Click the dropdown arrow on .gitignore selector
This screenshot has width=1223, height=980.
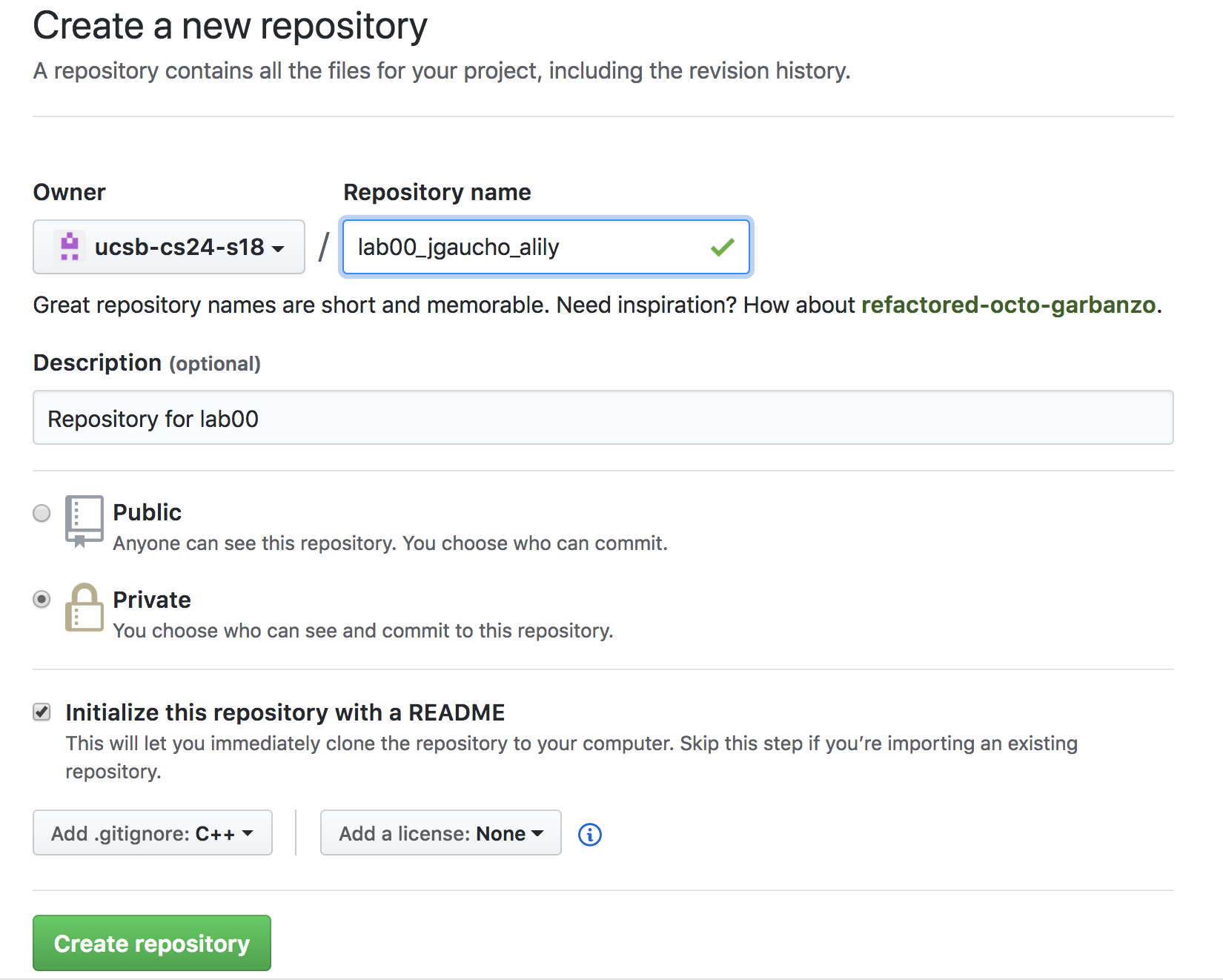[248, 832]
